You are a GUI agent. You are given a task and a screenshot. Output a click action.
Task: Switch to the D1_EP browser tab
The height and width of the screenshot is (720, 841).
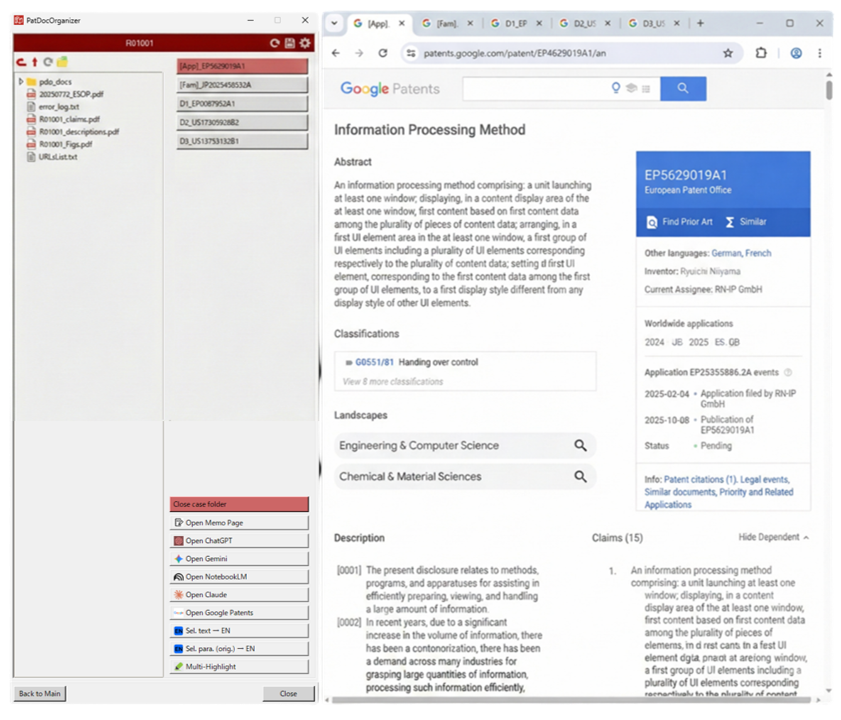pyautogui.click(x=516, y=24)
